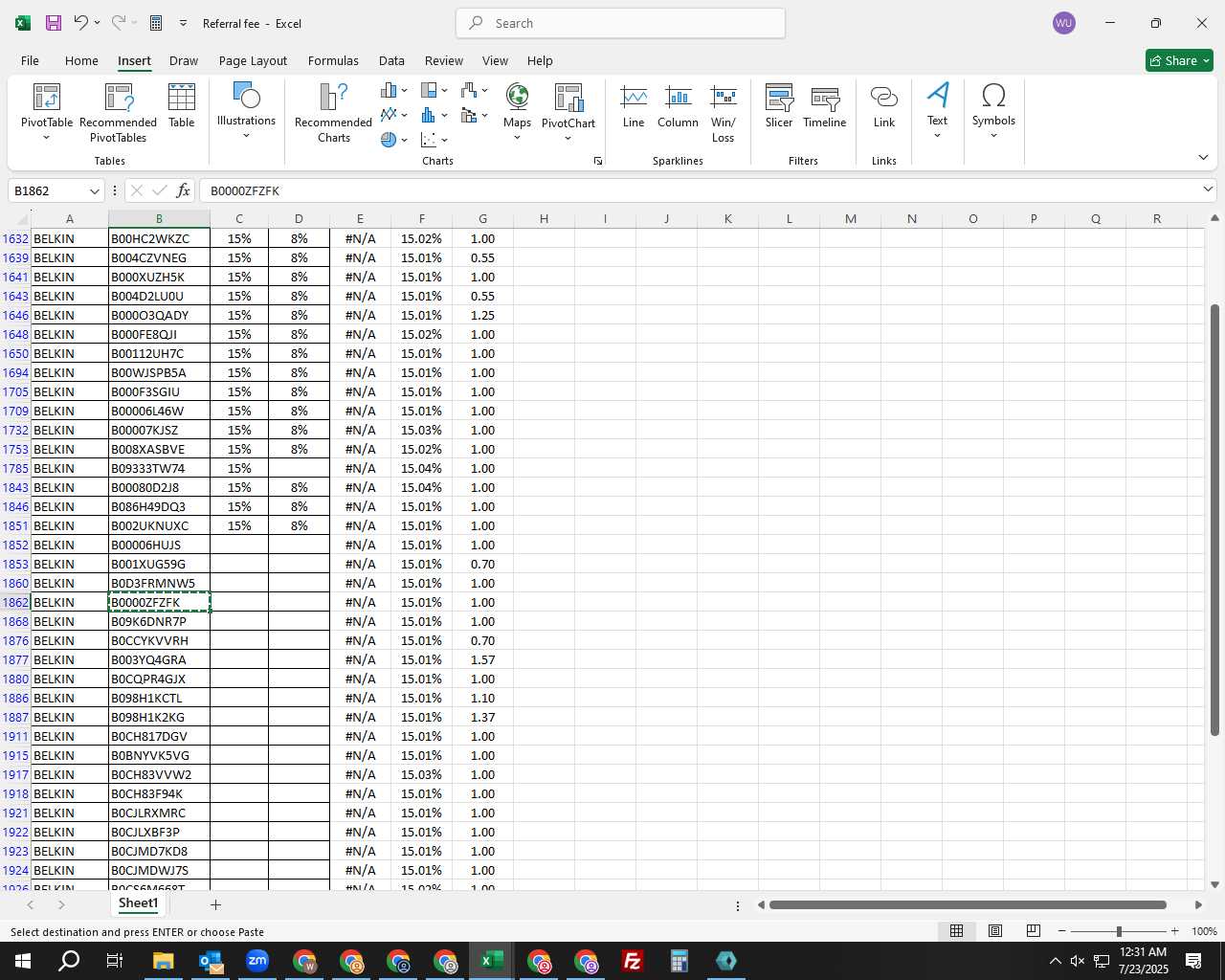Screen dimensions: 1225x980
Task: Switch to Page Break Preview in status bar
Action: [x=1034, y=931]
